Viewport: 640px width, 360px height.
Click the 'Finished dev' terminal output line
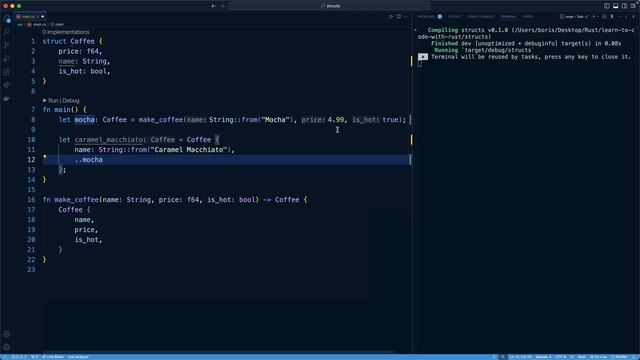(526, 43)
